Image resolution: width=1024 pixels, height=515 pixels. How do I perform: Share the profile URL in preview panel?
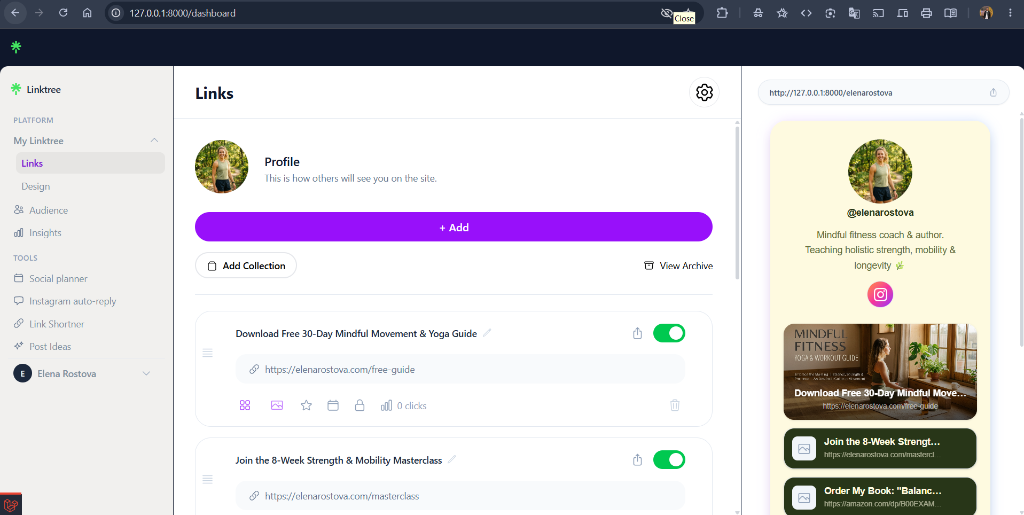(993, 93)
